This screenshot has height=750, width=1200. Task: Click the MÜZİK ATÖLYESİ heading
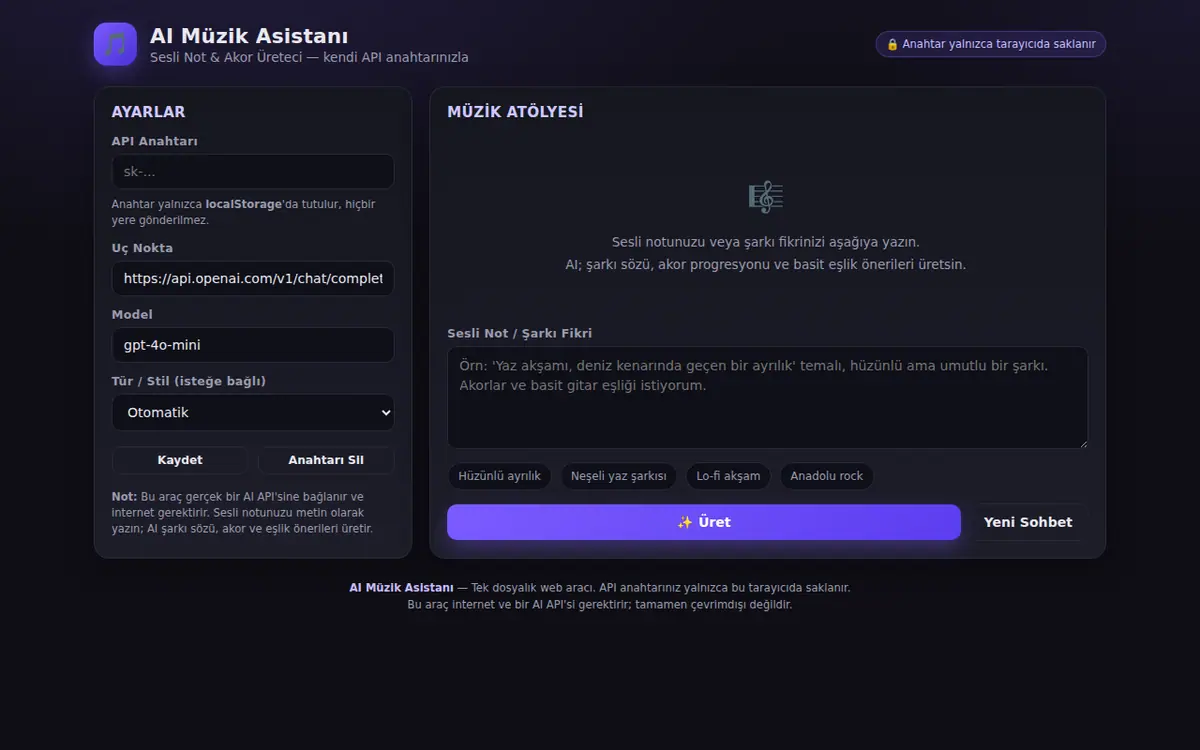515,112
